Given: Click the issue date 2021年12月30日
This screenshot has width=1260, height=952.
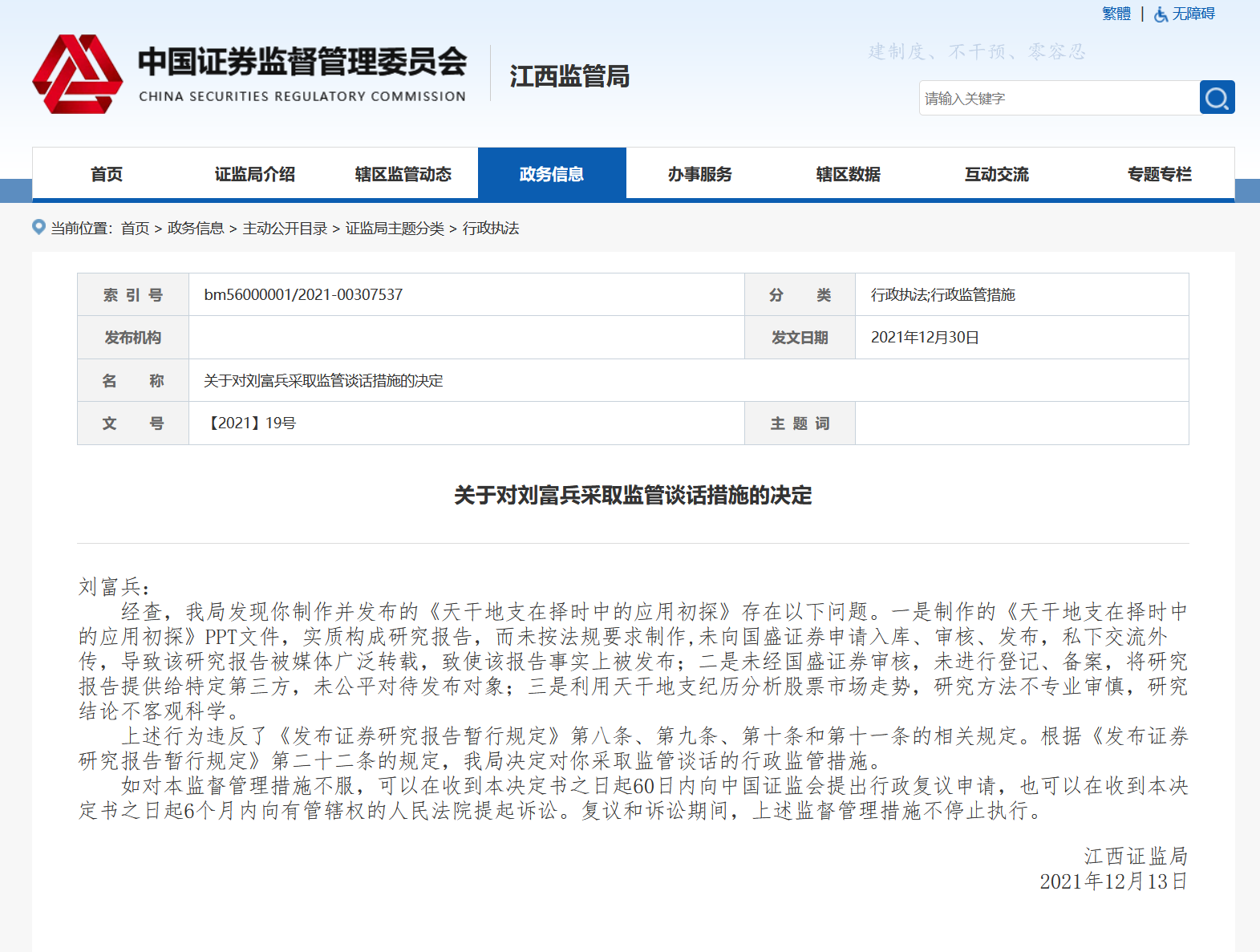Looking at the screenshot, I should pyautogui.click(x=925, y=338).
